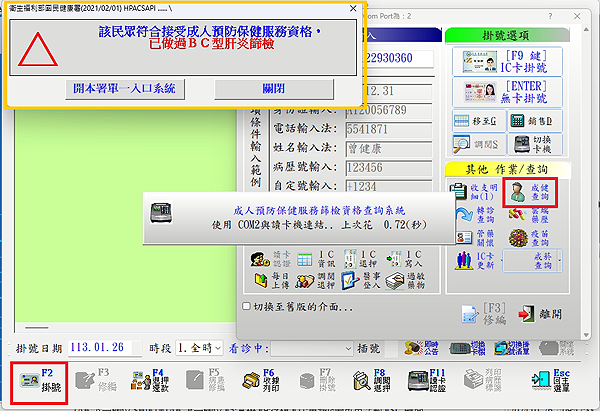Viewport: 600px width, 411px height.
Task: Click F9 IC卡掛號 card registration
Action: (506, 61)
